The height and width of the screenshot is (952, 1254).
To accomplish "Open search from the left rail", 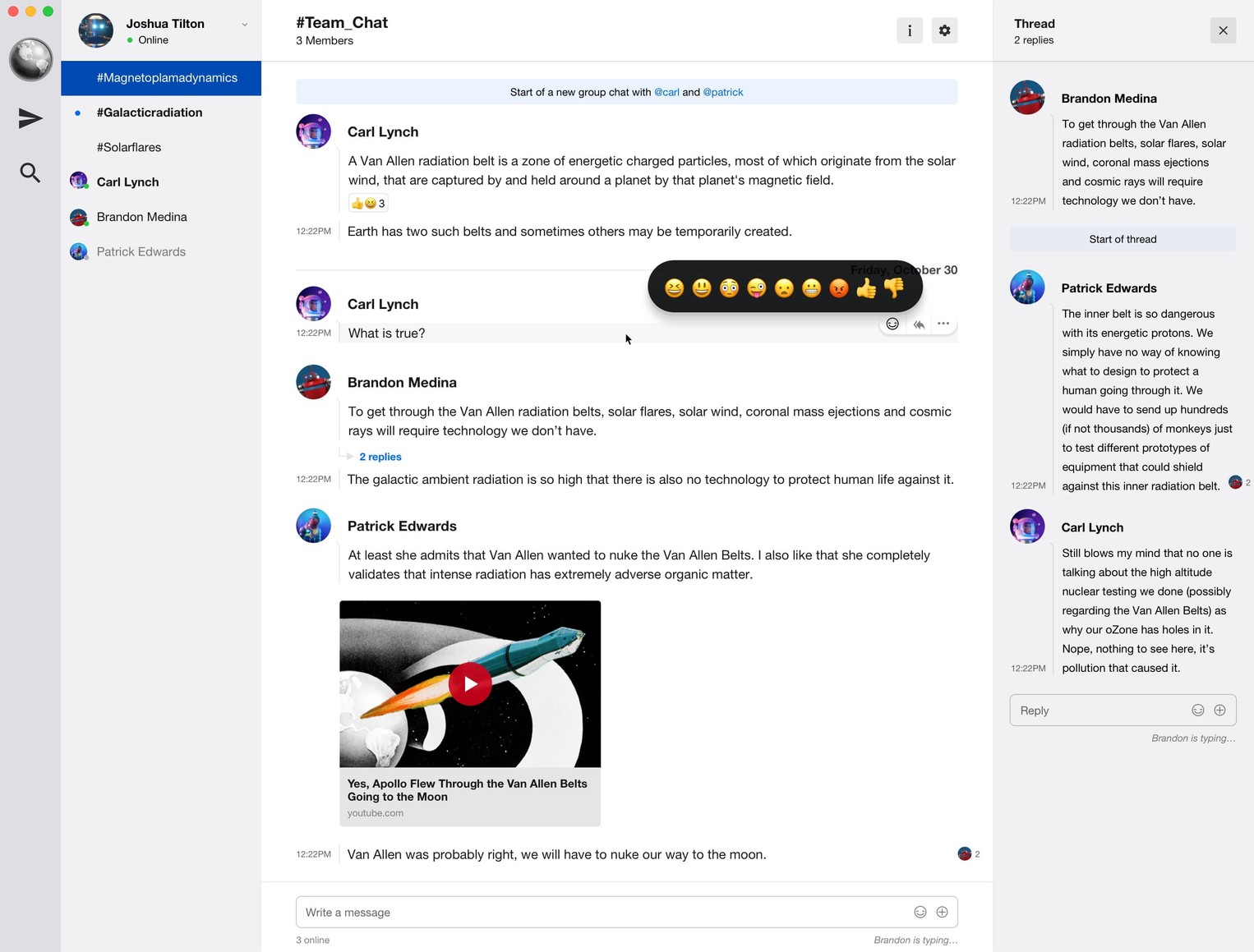I will point(30,172).
